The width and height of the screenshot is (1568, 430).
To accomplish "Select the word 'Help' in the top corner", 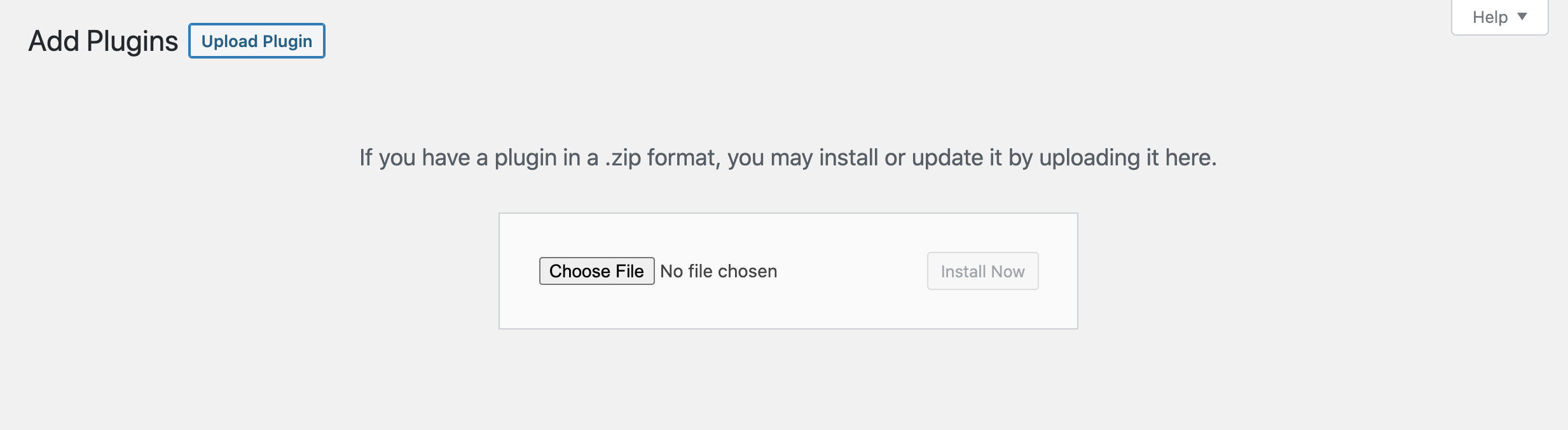I will [x=1490, y=17].
